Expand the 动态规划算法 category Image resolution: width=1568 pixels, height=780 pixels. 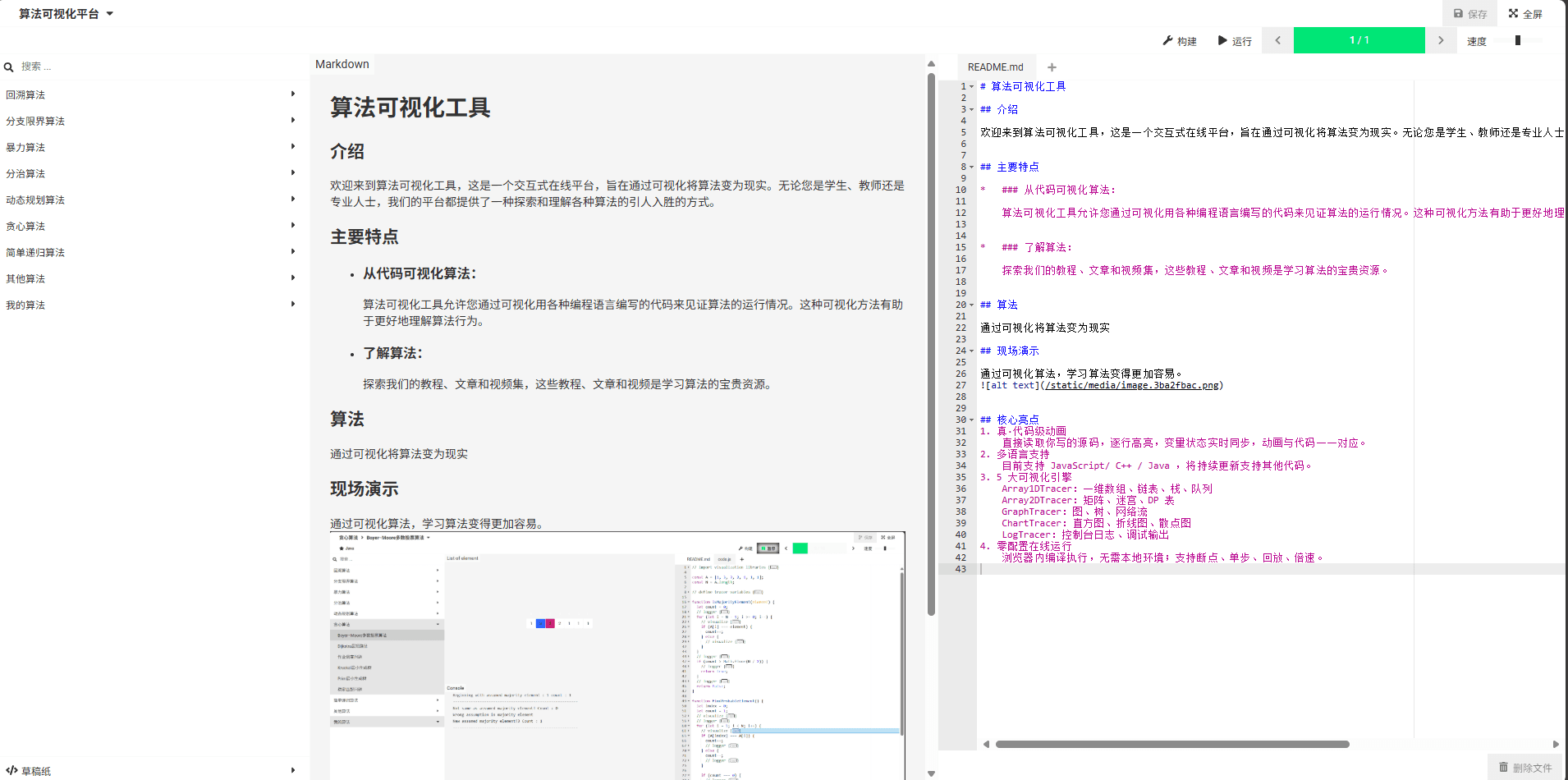[293, 200]
